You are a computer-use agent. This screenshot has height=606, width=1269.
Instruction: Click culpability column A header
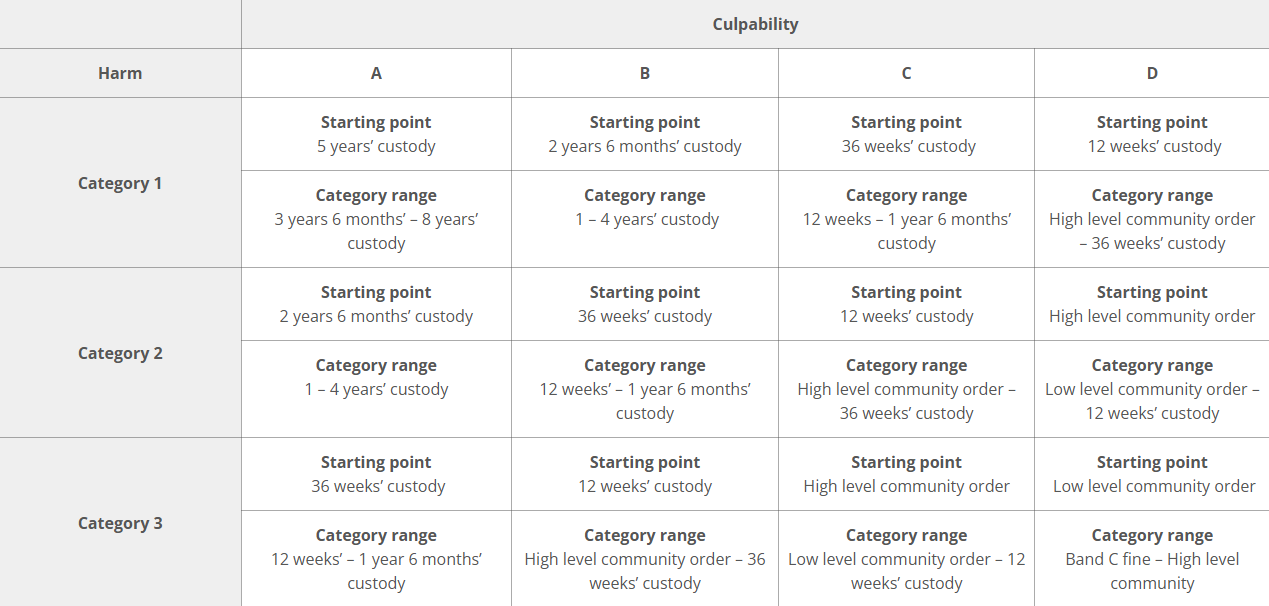tap(376, 73)
